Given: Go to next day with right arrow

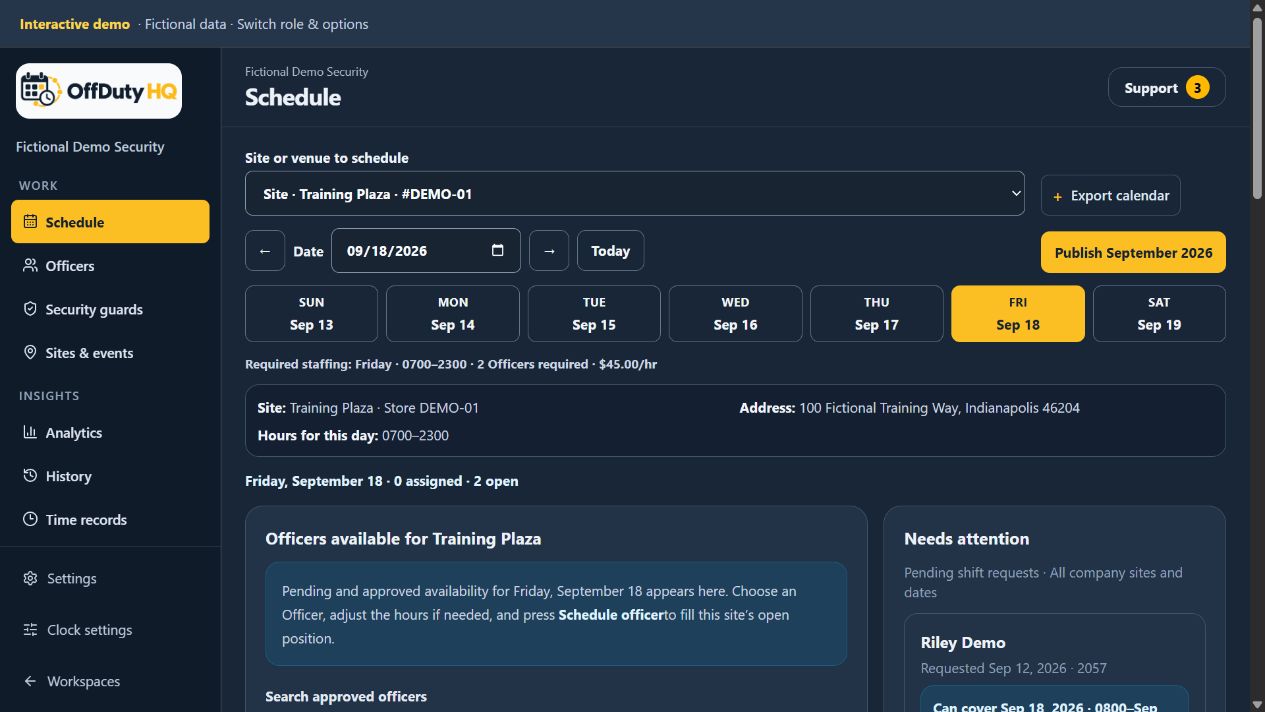Looking at the screenshot, I should coord(549,251).
